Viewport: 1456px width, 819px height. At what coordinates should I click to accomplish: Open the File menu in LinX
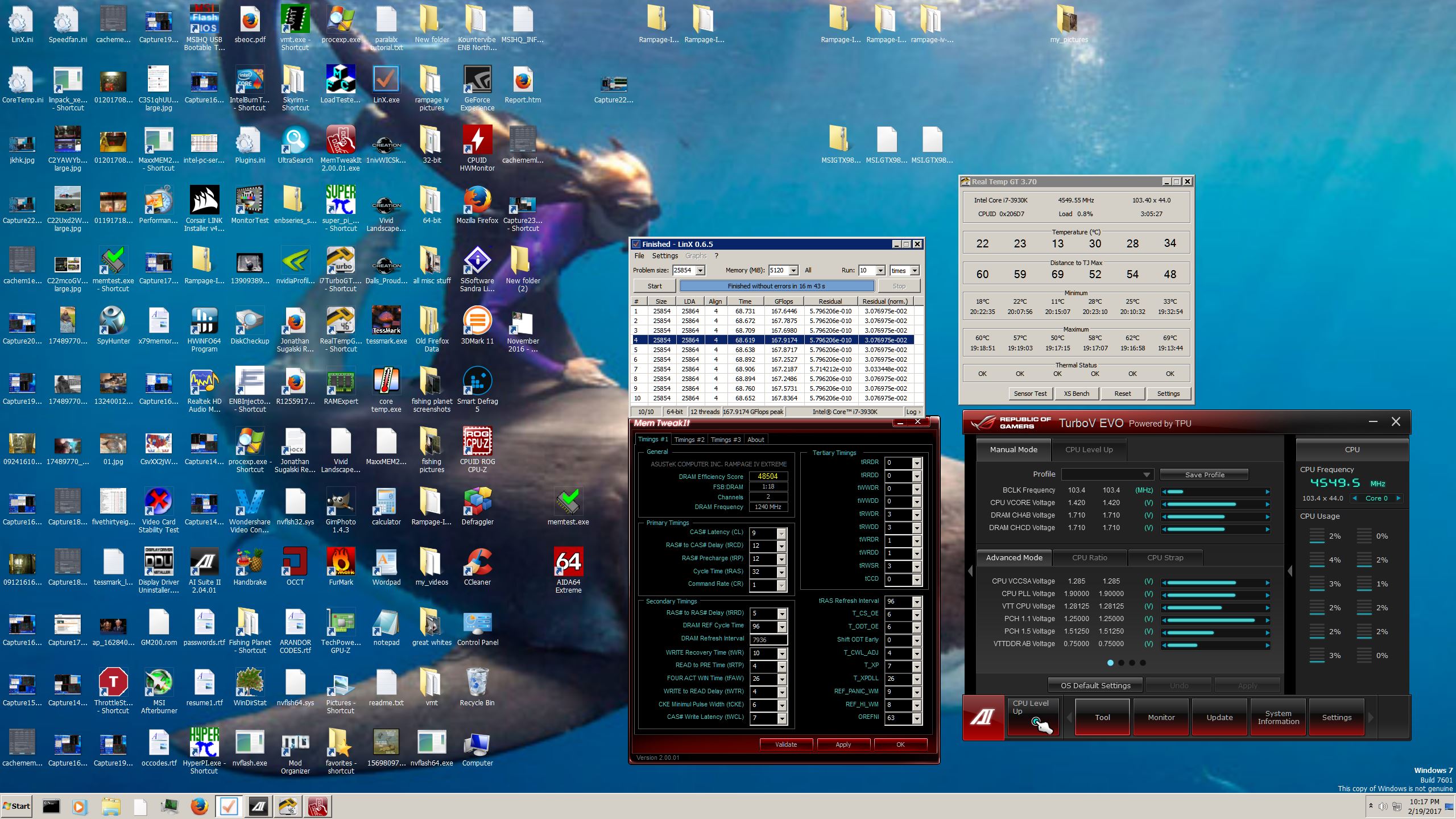639,256
